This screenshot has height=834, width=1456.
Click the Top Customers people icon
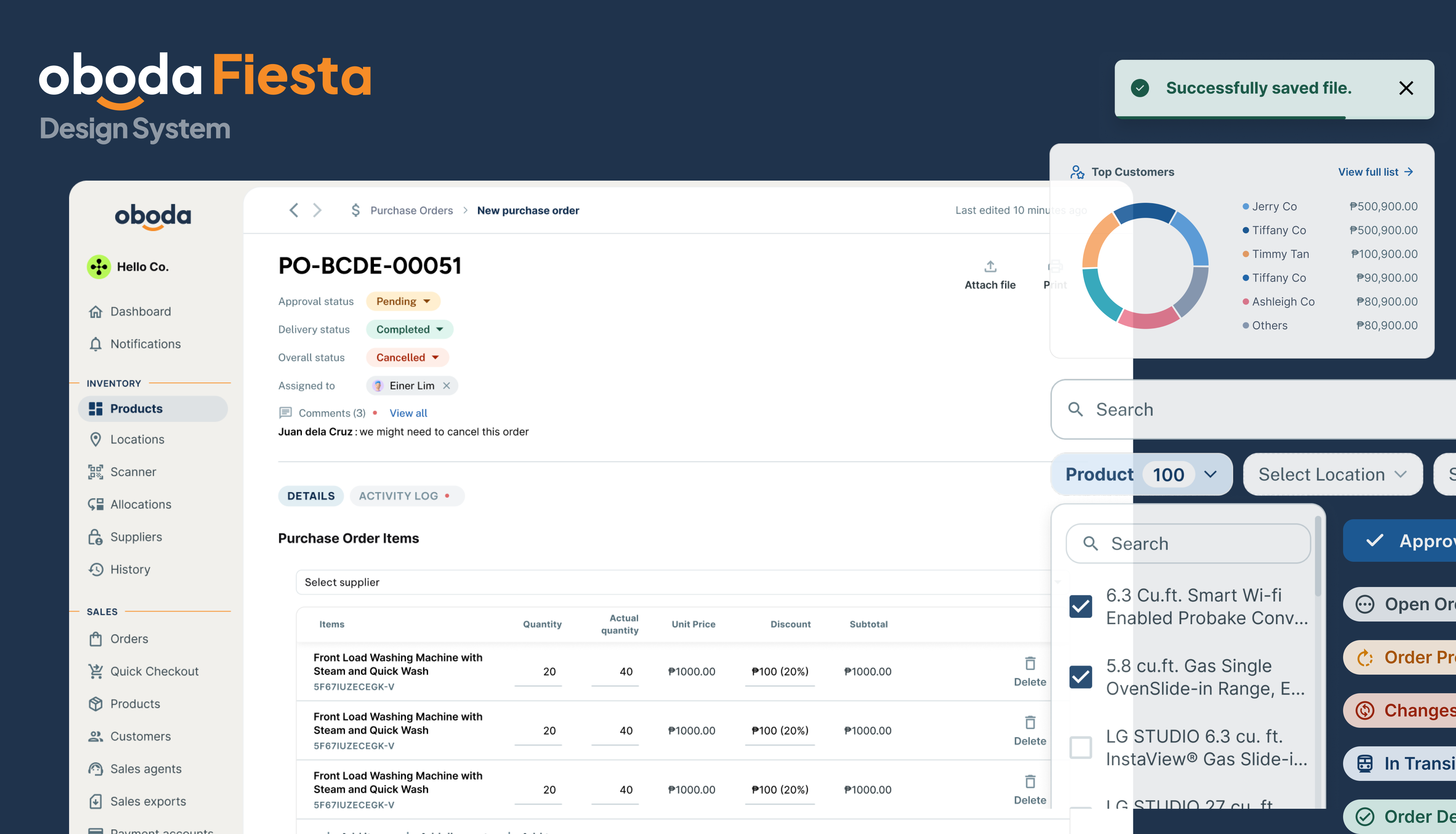tap(1077, 172)
